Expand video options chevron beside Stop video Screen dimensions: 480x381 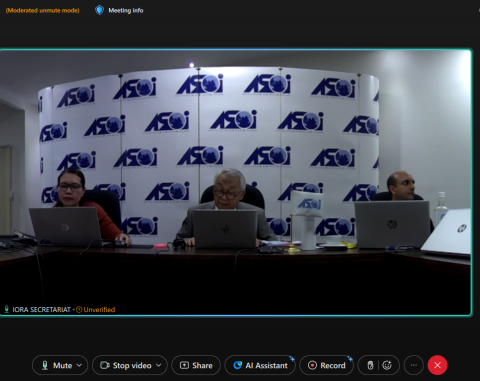(x=159, y=365)
